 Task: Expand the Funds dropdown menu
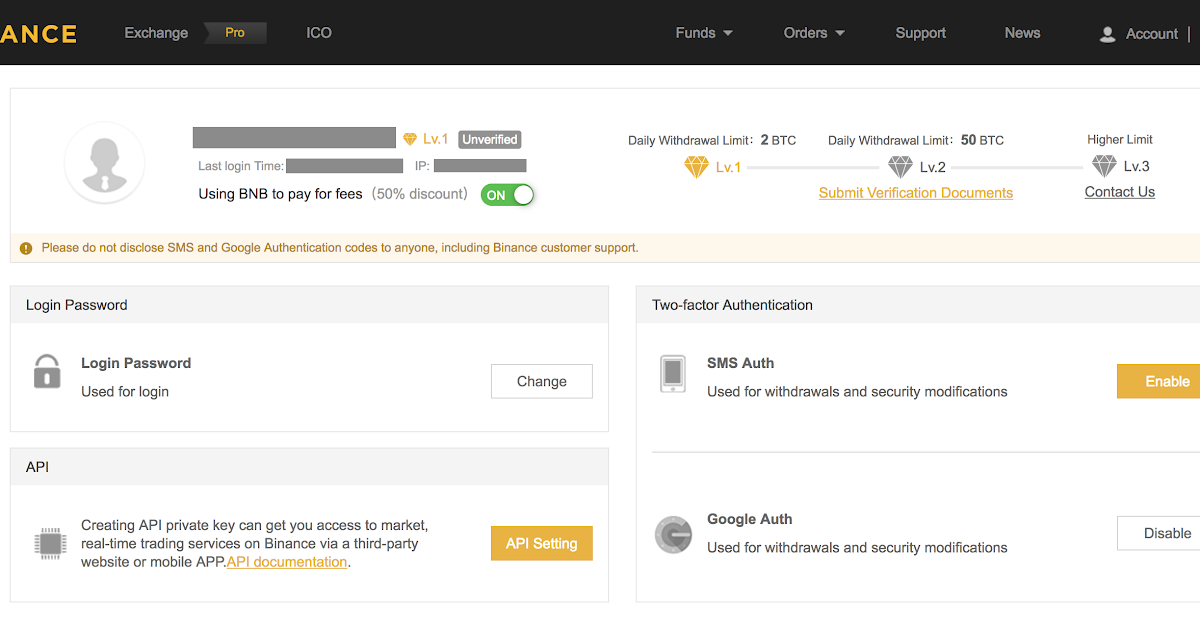704,33
